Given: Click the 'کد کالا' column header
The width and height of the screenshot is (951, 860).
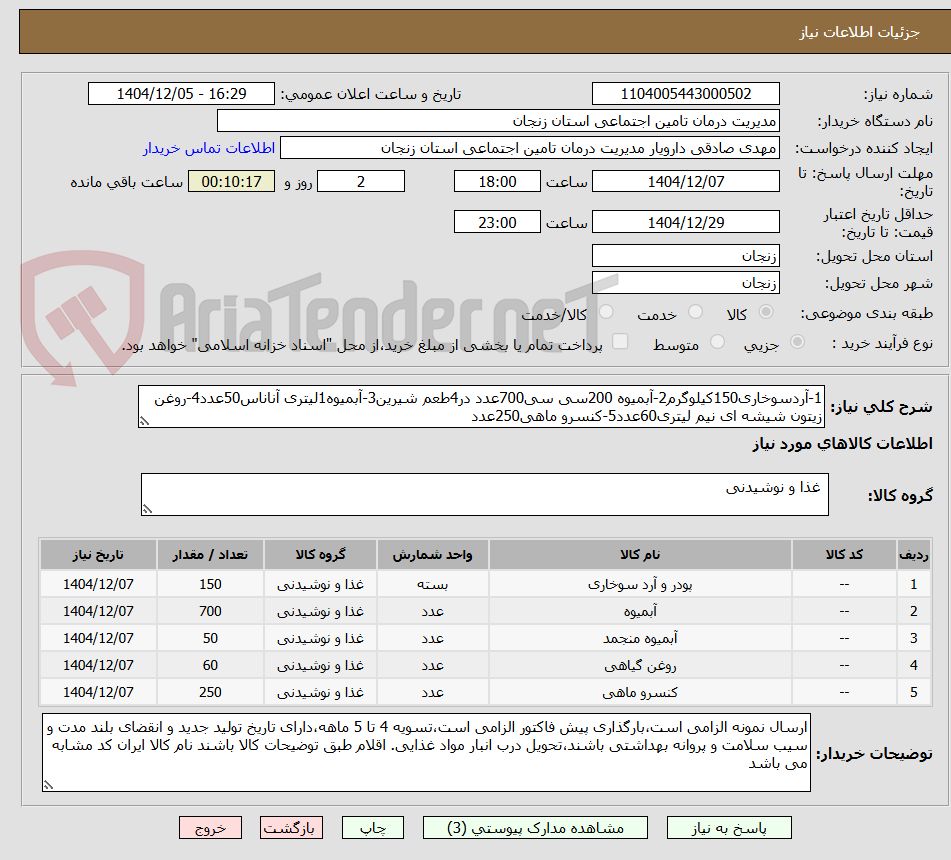Looking at the screenshot, I should 844,554.
